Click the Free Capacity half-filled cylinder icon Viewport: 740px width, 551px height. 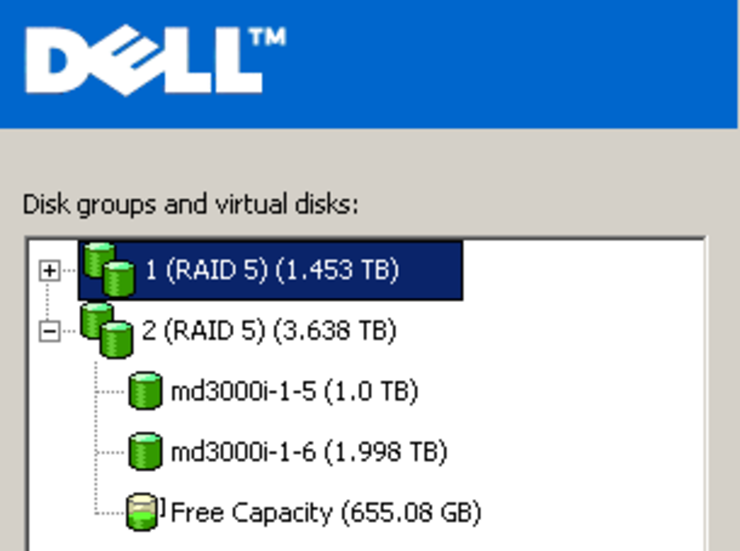coord(142,512)
